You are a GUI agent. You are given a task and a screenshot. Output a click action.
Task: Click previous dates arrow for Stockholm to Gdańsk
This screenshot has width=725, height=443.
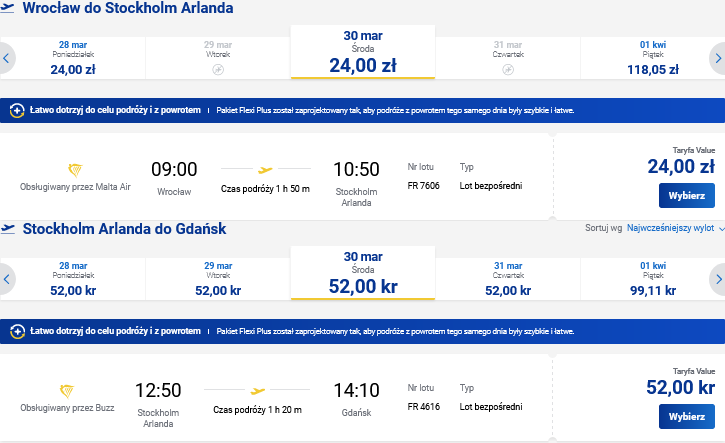coord(6,279)
